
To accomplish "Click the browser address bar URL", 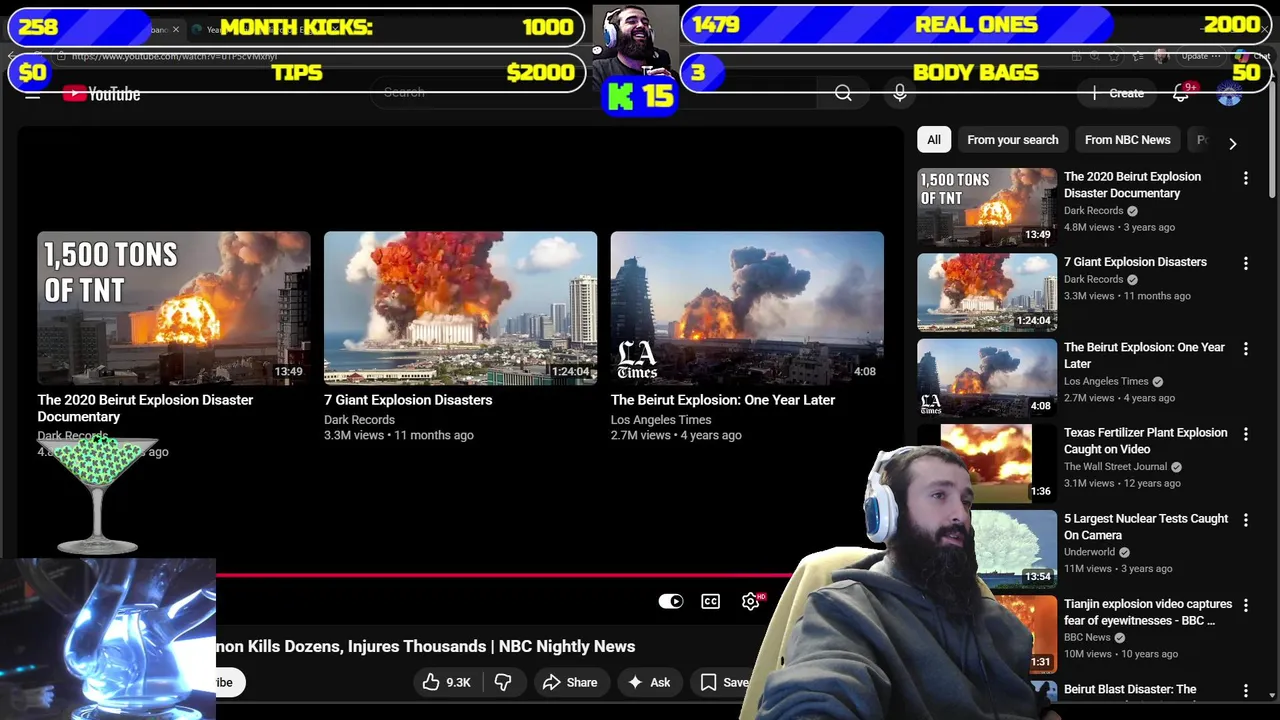I will point(175,57).
